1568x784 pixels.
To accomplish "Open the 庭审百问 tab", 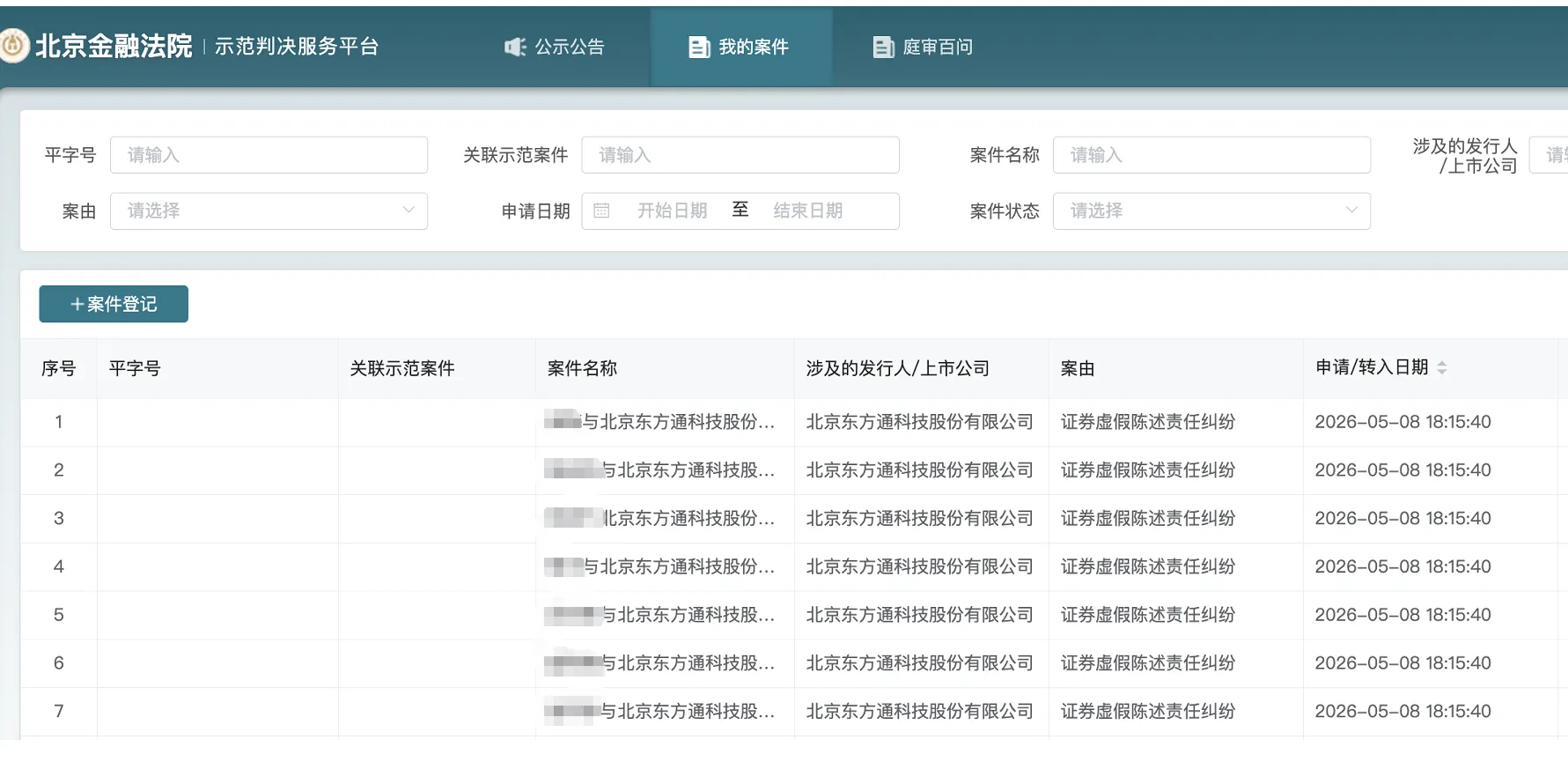I will click(x=924, y=47).
